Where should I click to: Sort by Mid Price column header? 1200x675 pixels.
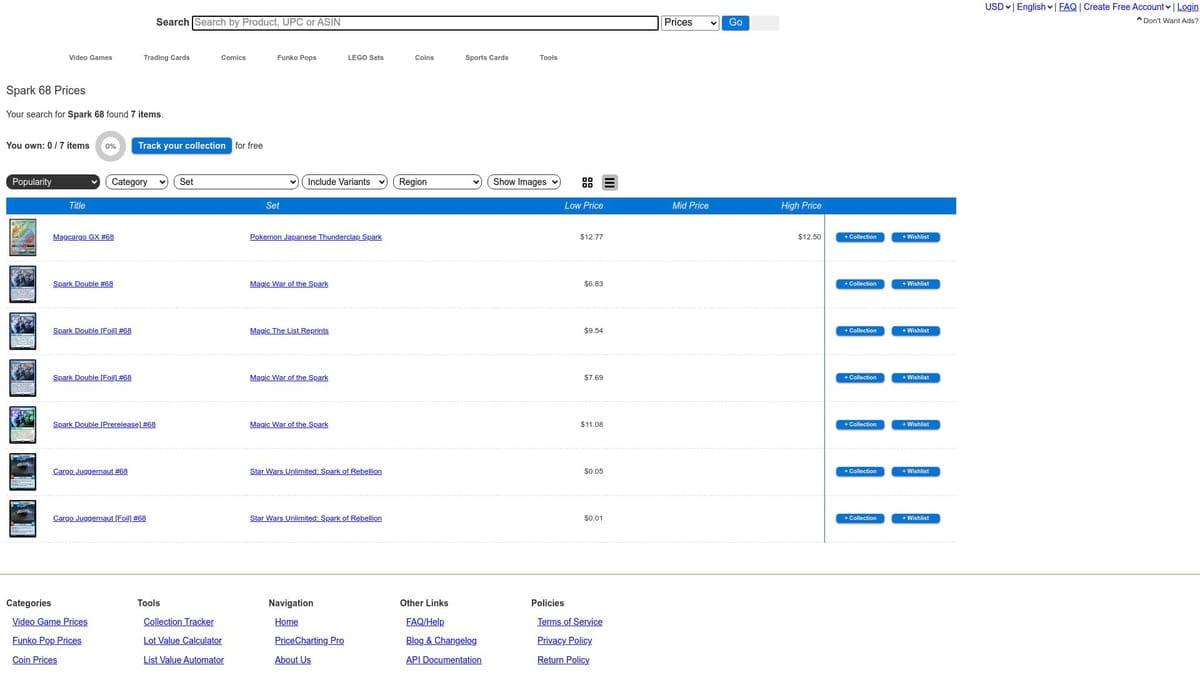[x=690, y=205]
